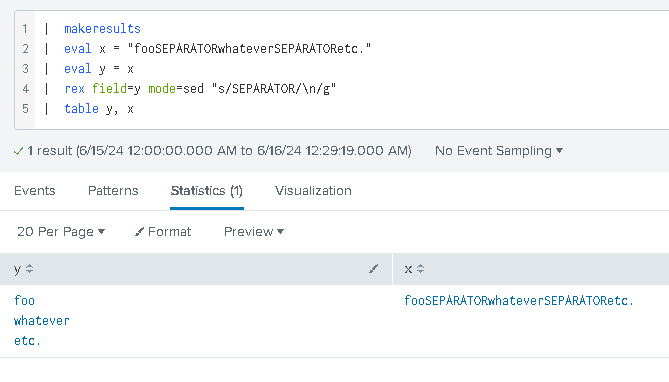Image resolution: width=669 pixels, height=382 pixels.
Task: Click the Format paintbrush icon
Action: click(x=139, y=232)
